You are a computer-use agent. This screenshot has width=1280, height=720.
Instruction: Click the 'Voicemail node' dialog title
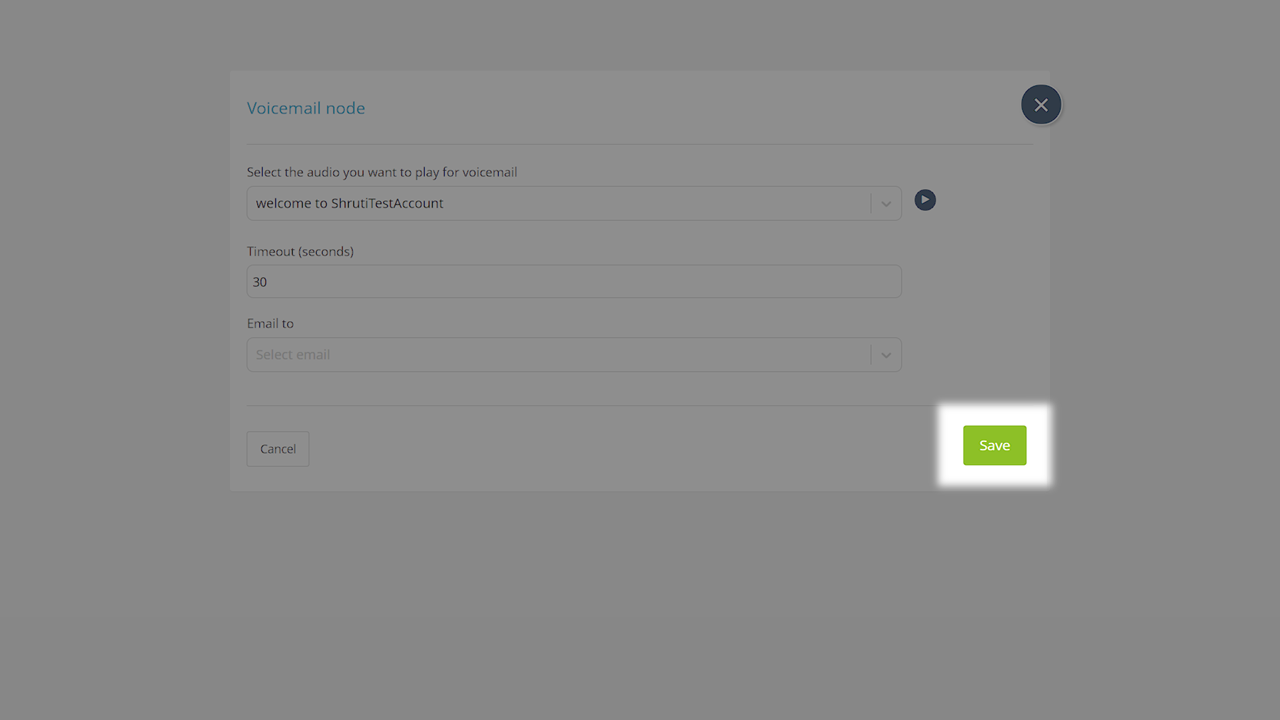pos(306,108)
